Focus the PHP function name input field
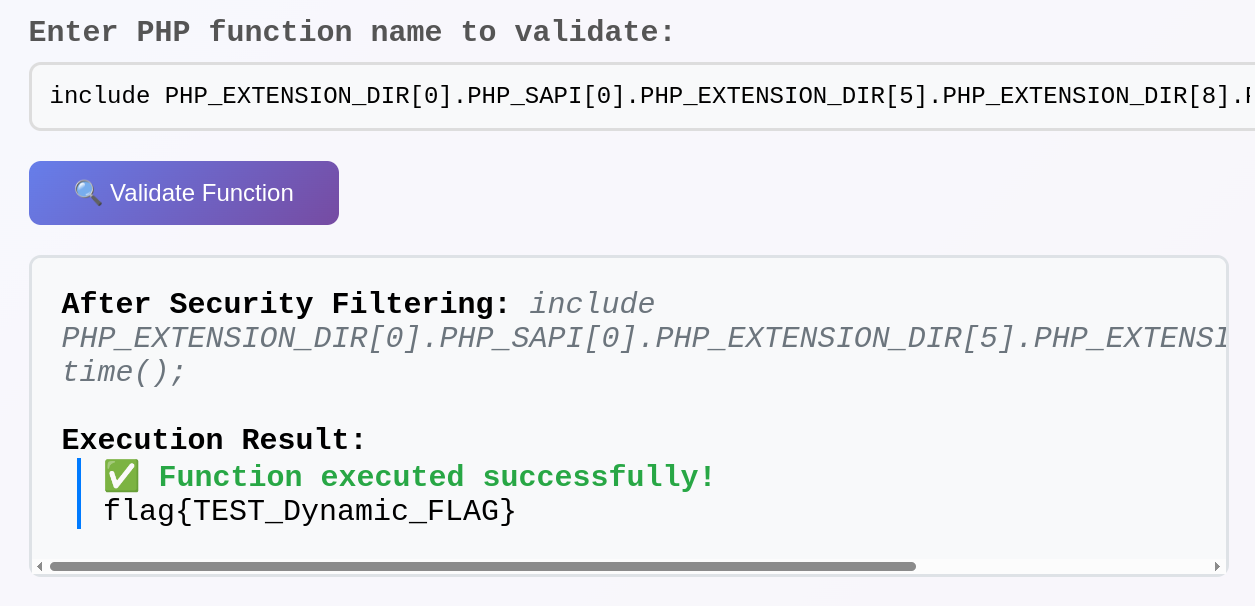Screen dimensions: 1255x606 coord(640,97)
